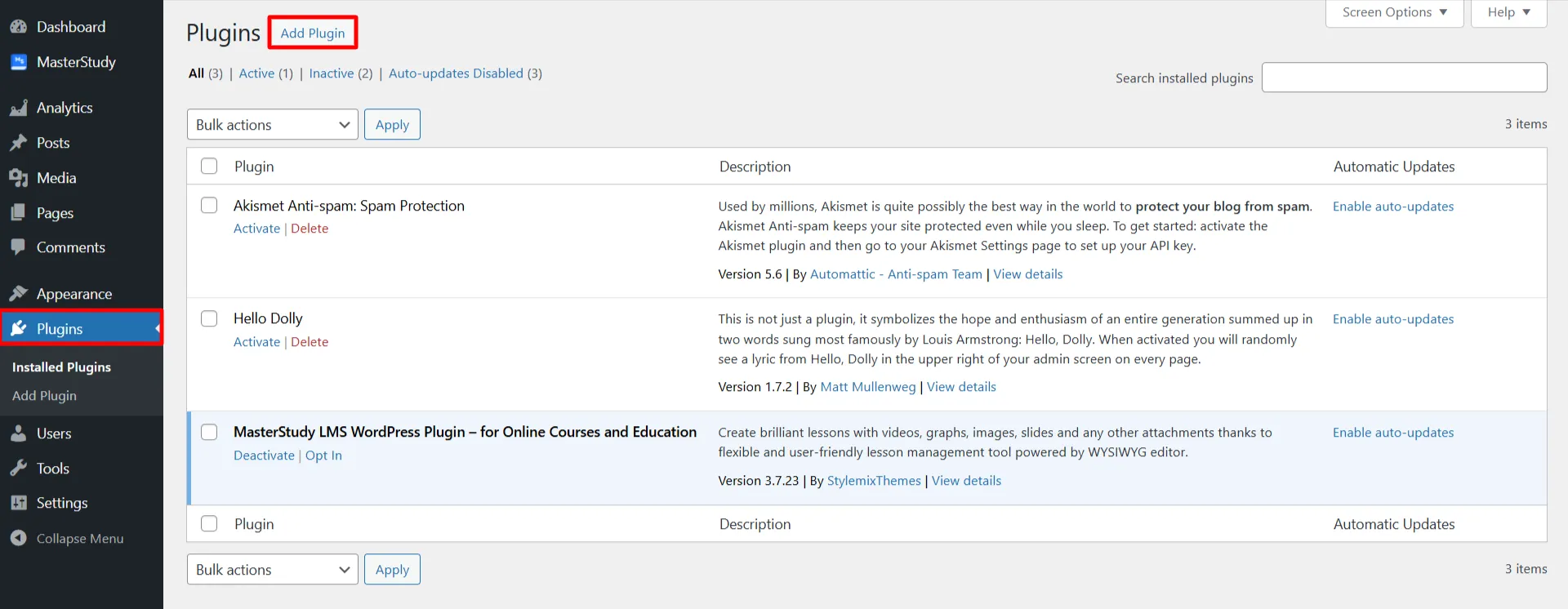Click the Posts pushpin icon
The image size is (1568, 609).
coord(19,143)
